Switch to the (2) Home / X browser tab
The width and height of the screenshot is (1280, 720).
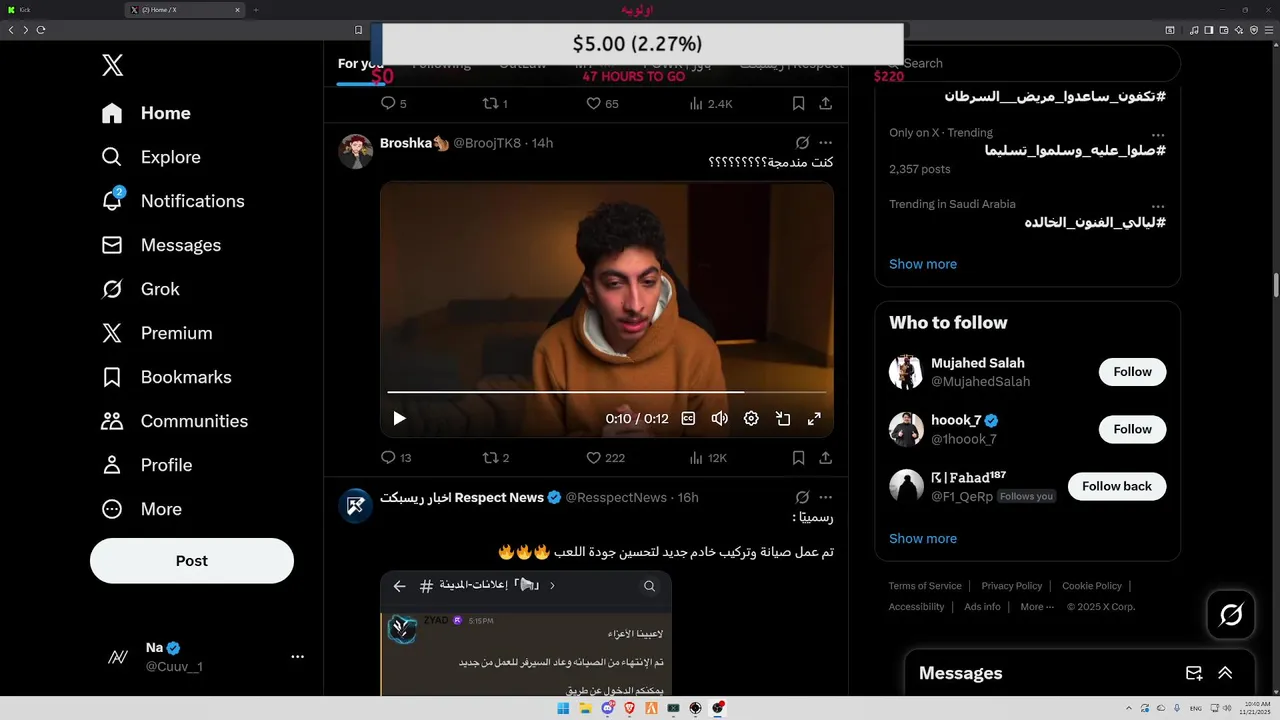tap(185, 10)
